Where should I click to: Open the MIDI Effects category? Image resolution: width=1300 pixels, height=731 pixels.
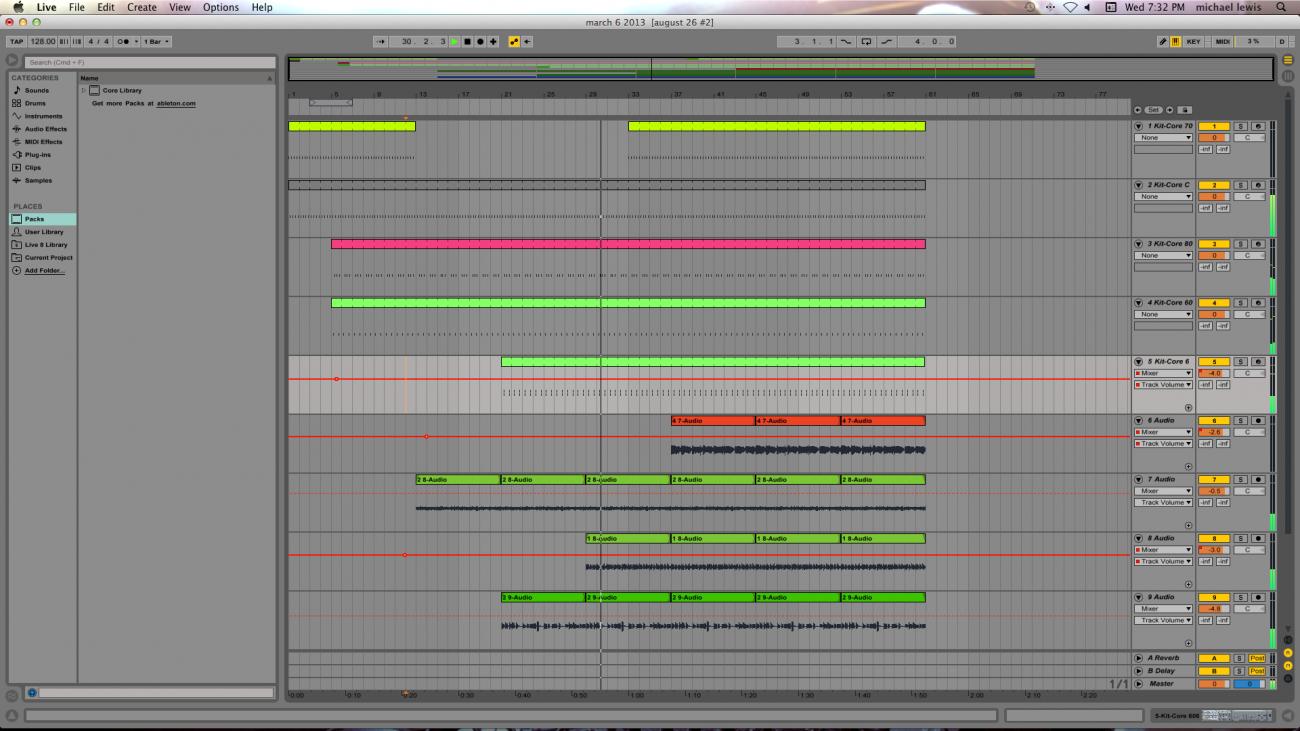tap(43, 142)
